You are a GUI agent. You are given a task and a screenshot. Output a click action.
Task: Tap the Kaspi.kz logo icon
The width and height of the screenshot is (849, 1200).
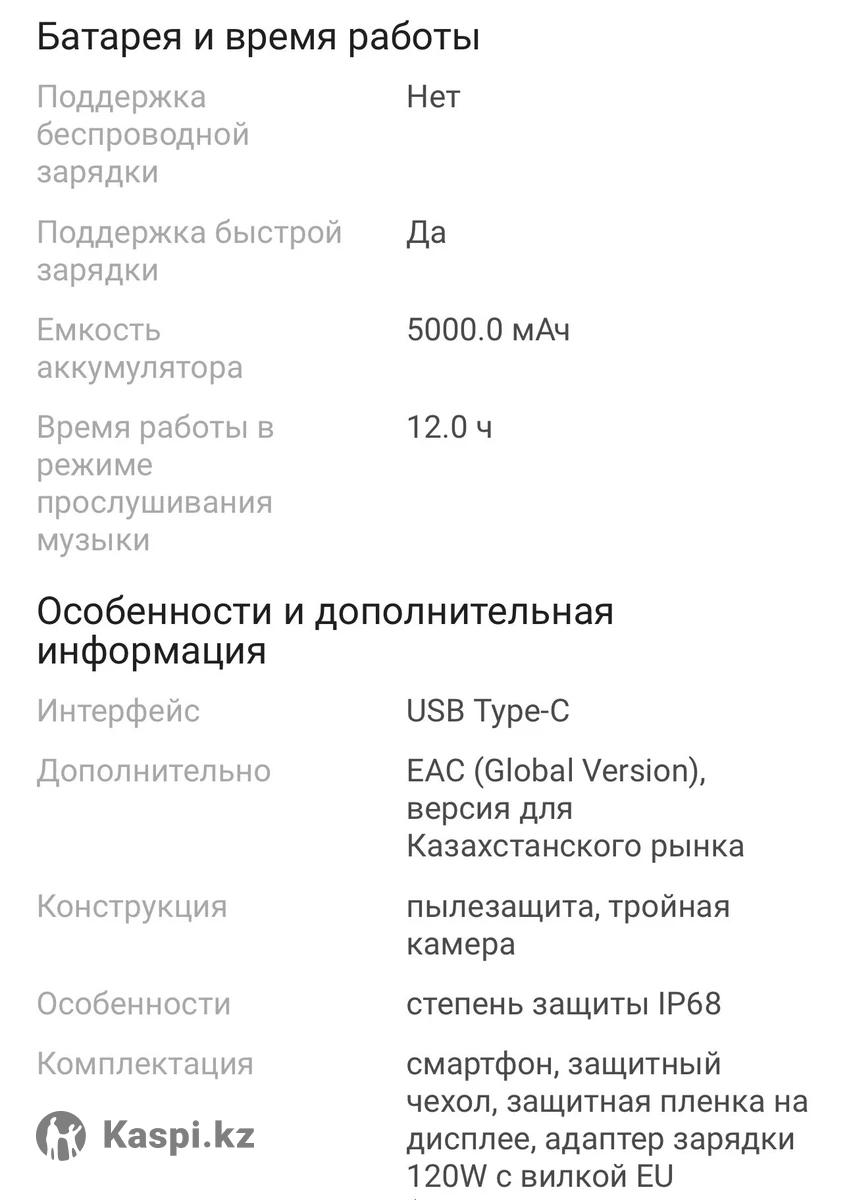point(61,1135)
